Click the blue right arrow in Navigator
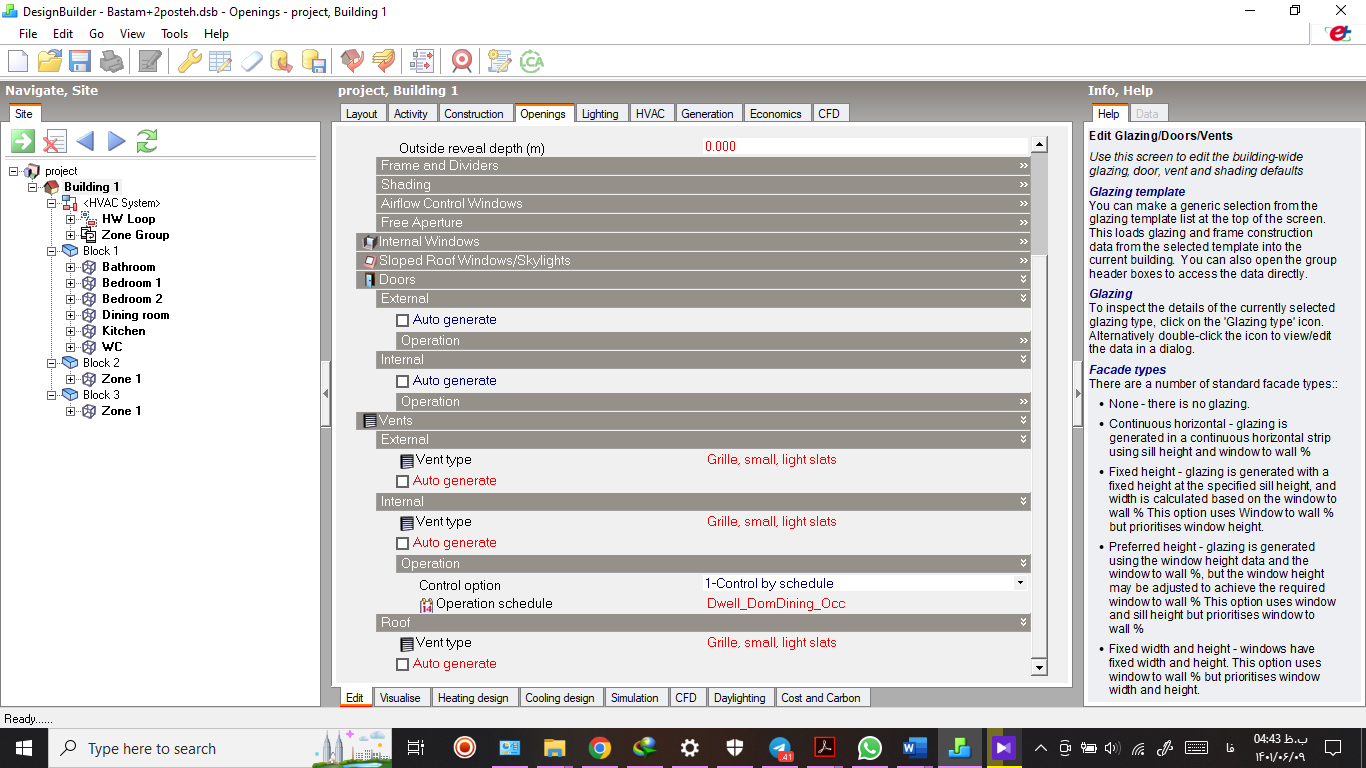 click(x=116, y=141)
